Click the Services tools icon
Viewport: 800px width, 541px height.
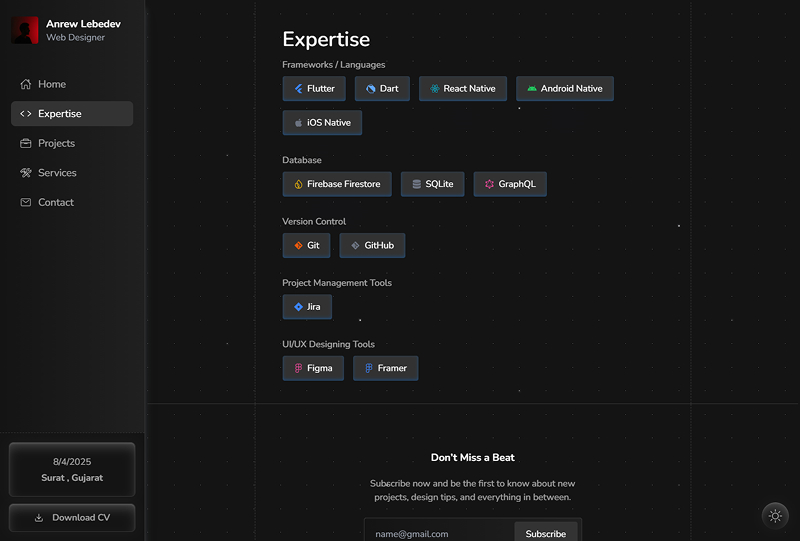pos(26,173)
